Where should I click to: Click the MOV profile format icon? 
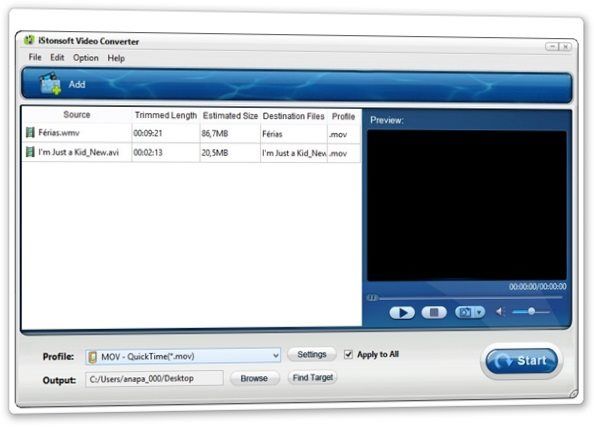coord(92,357)
